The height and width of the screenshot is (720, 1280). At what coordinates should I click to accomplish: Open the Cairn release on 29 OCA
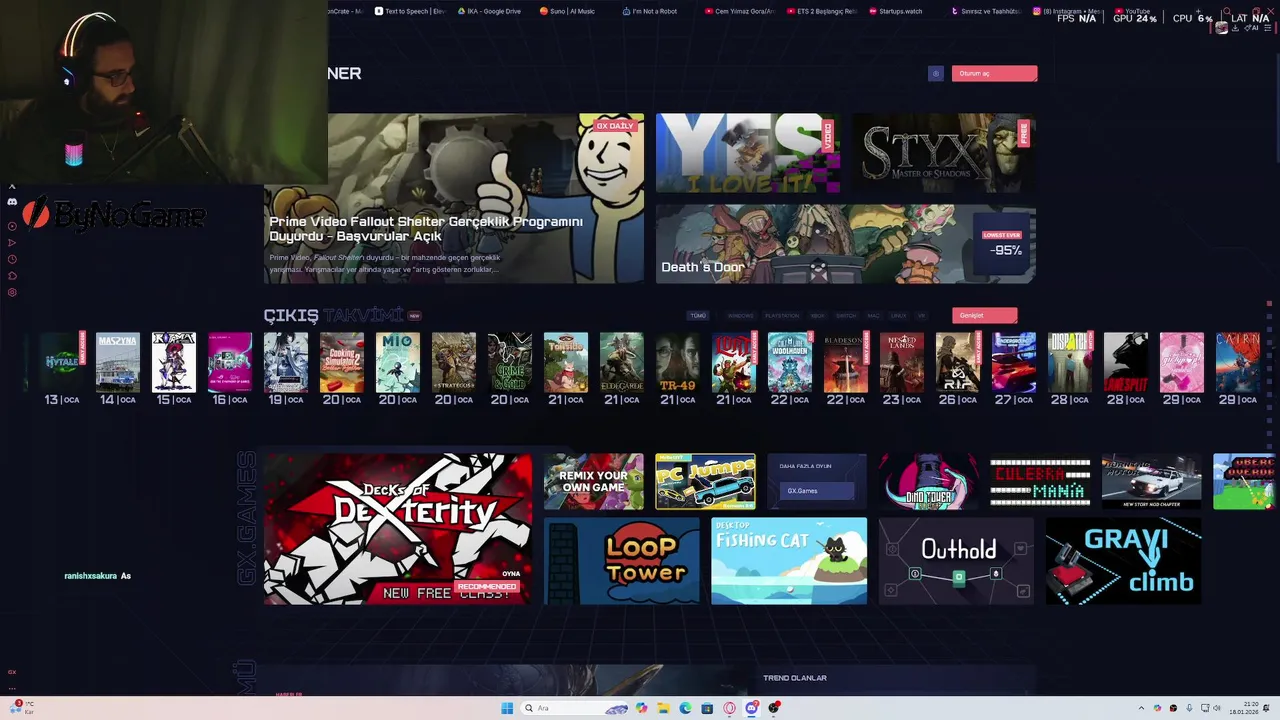click(1238, 362)
